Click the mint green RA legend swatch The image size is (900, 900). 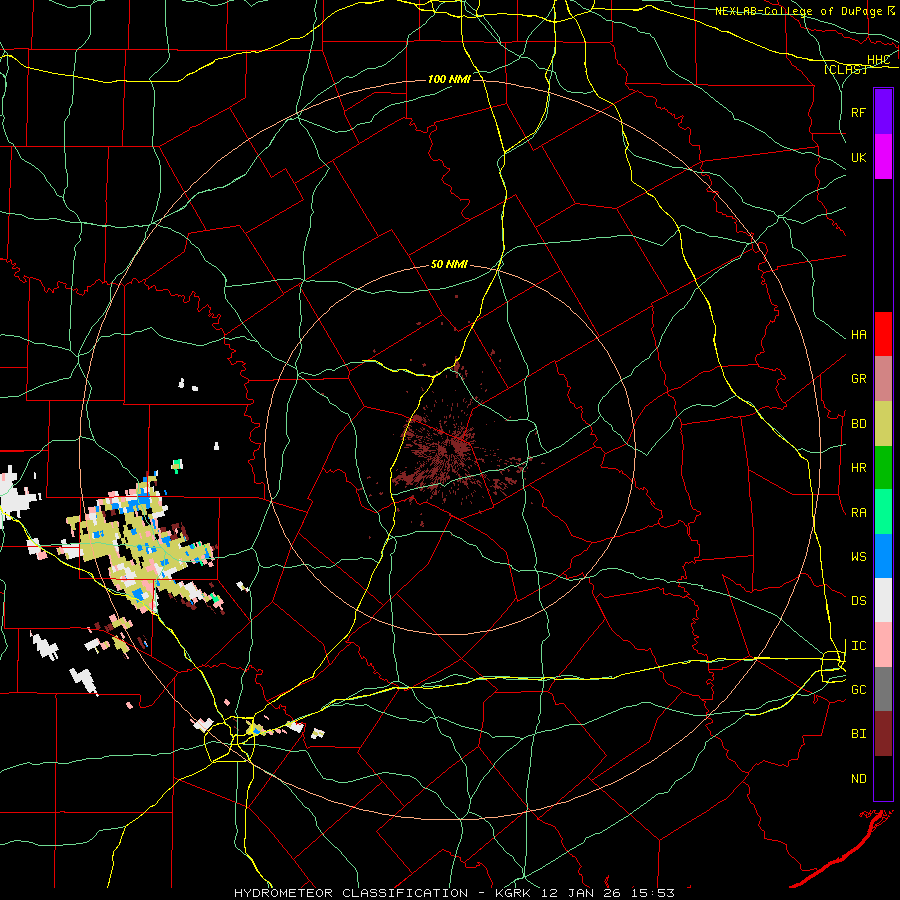click(x=883, y=512)
